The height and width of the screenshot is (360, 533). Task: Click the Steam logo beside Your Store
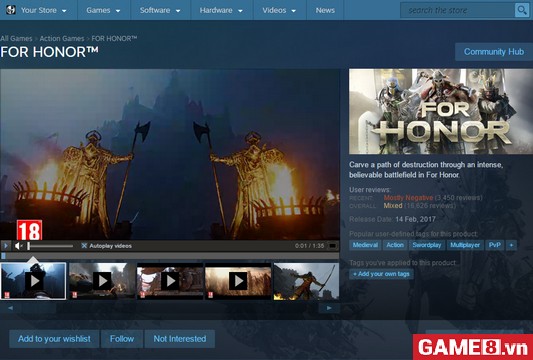pos(11,10)
